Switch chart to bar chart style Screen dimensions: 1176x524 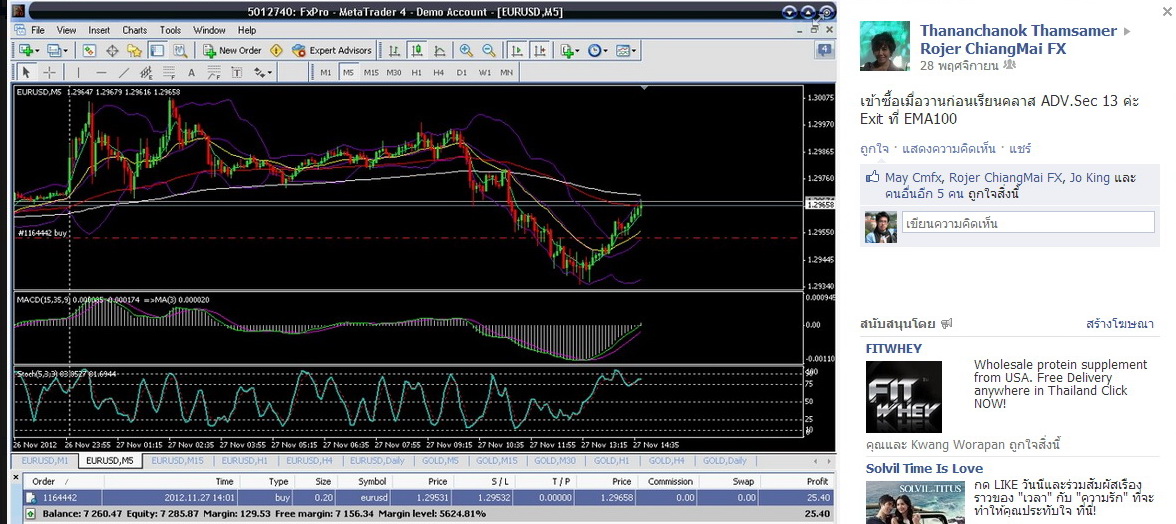tap(394, 51)
